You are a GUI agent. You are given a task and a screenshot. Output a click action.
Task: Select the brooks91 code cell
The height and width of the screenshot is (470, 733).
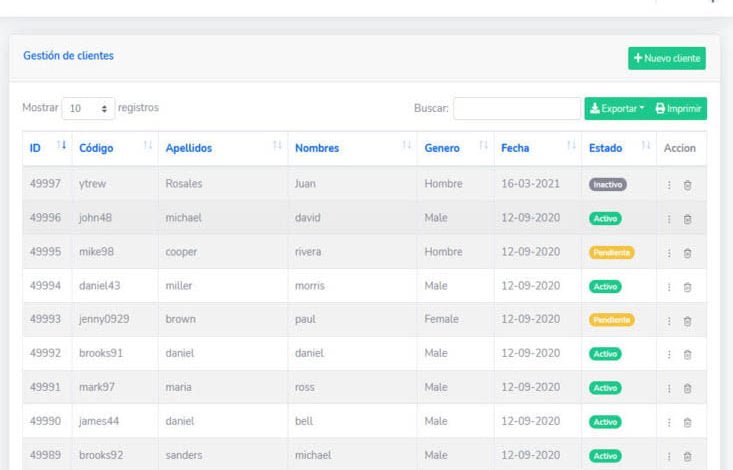click(115, 353)
